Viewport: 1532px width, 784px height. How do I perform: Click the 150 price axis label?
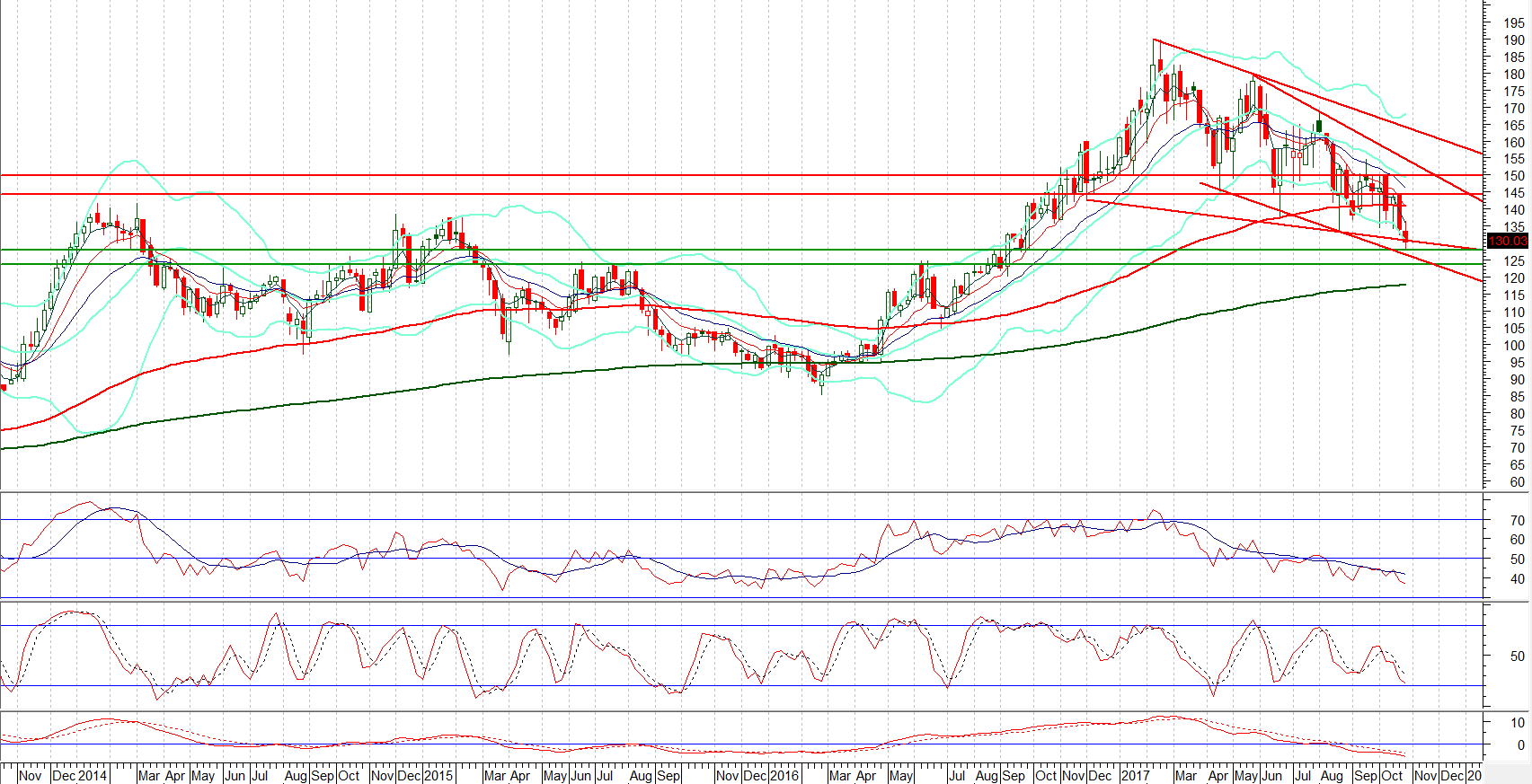tap(1514, 177)
